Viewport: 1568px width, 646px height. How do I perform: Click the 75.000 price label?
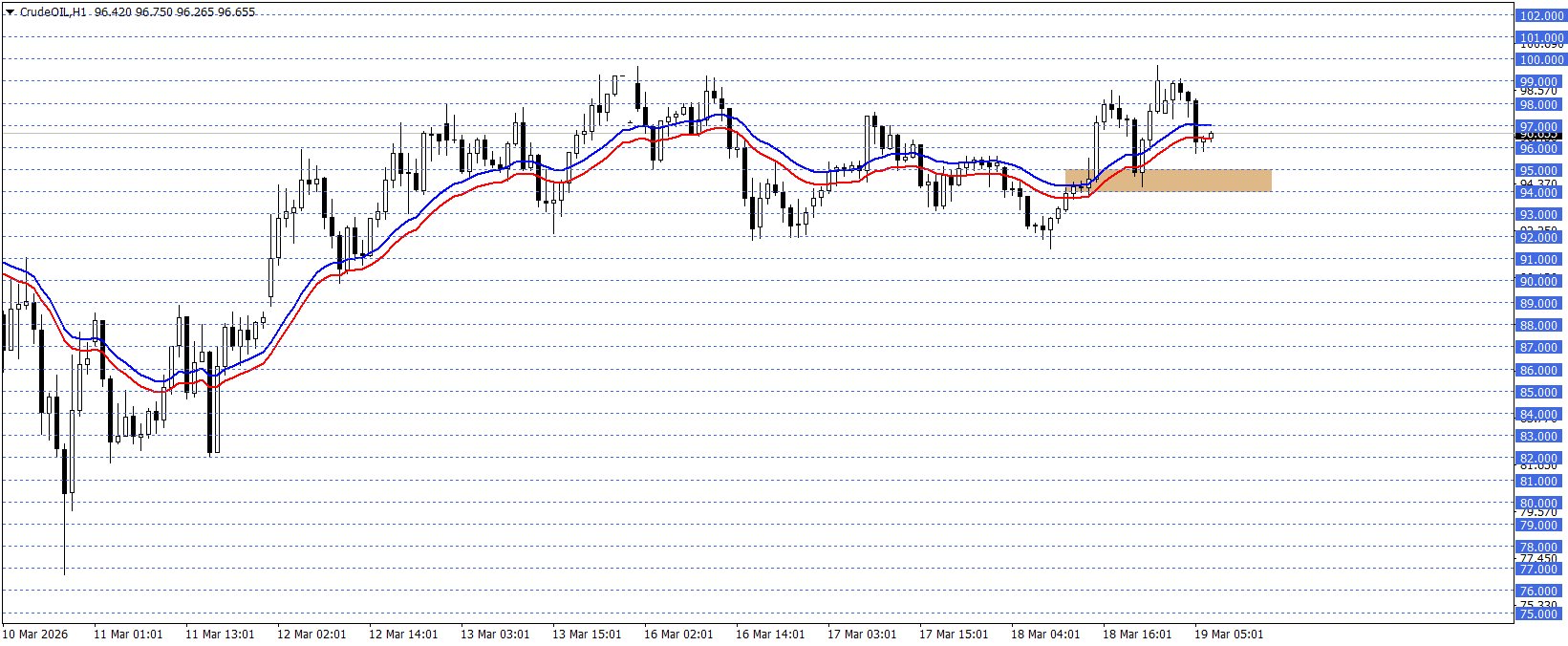coord(1540,614)
